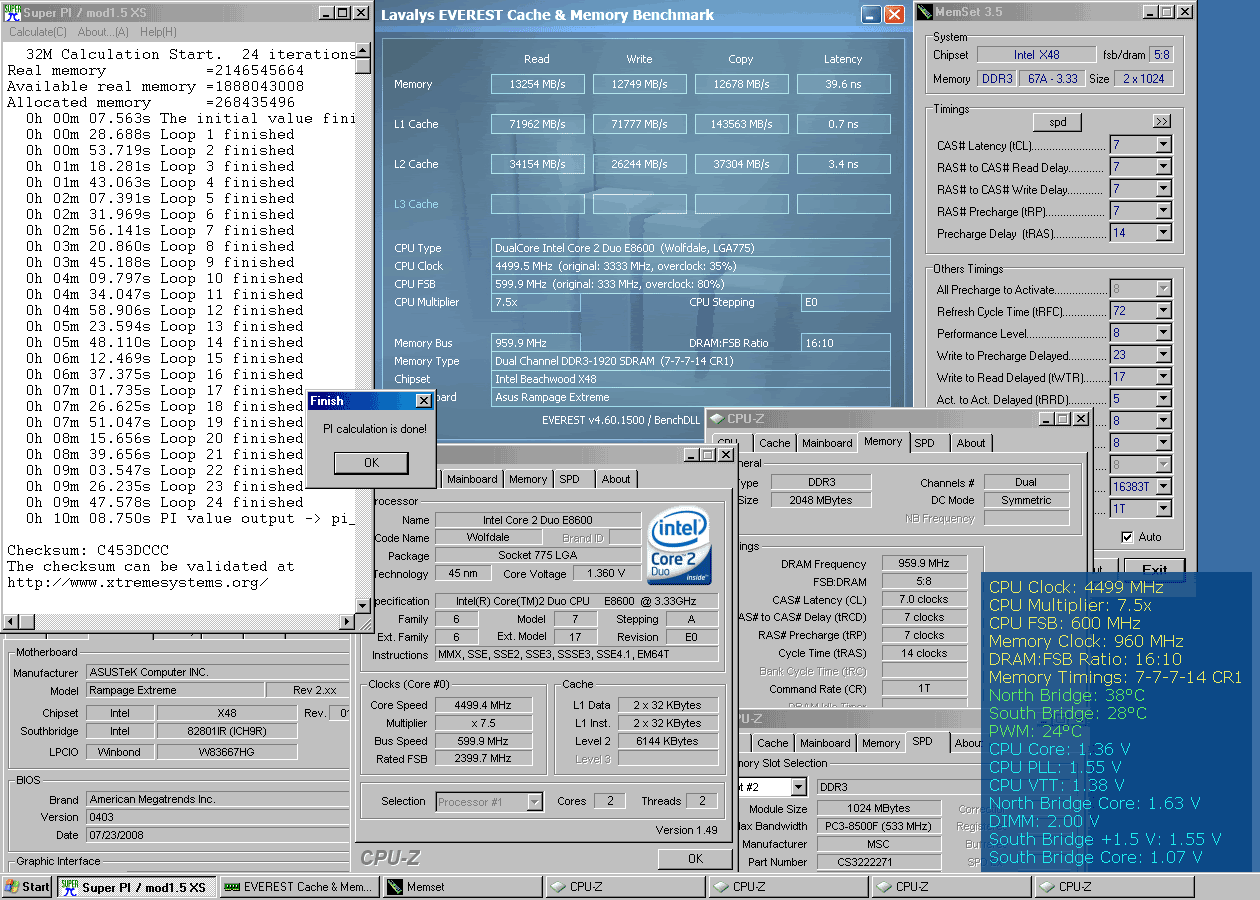Switch to Memset on the taskbar
This screenshot has width=1260, height=900.
click(462, 886)
